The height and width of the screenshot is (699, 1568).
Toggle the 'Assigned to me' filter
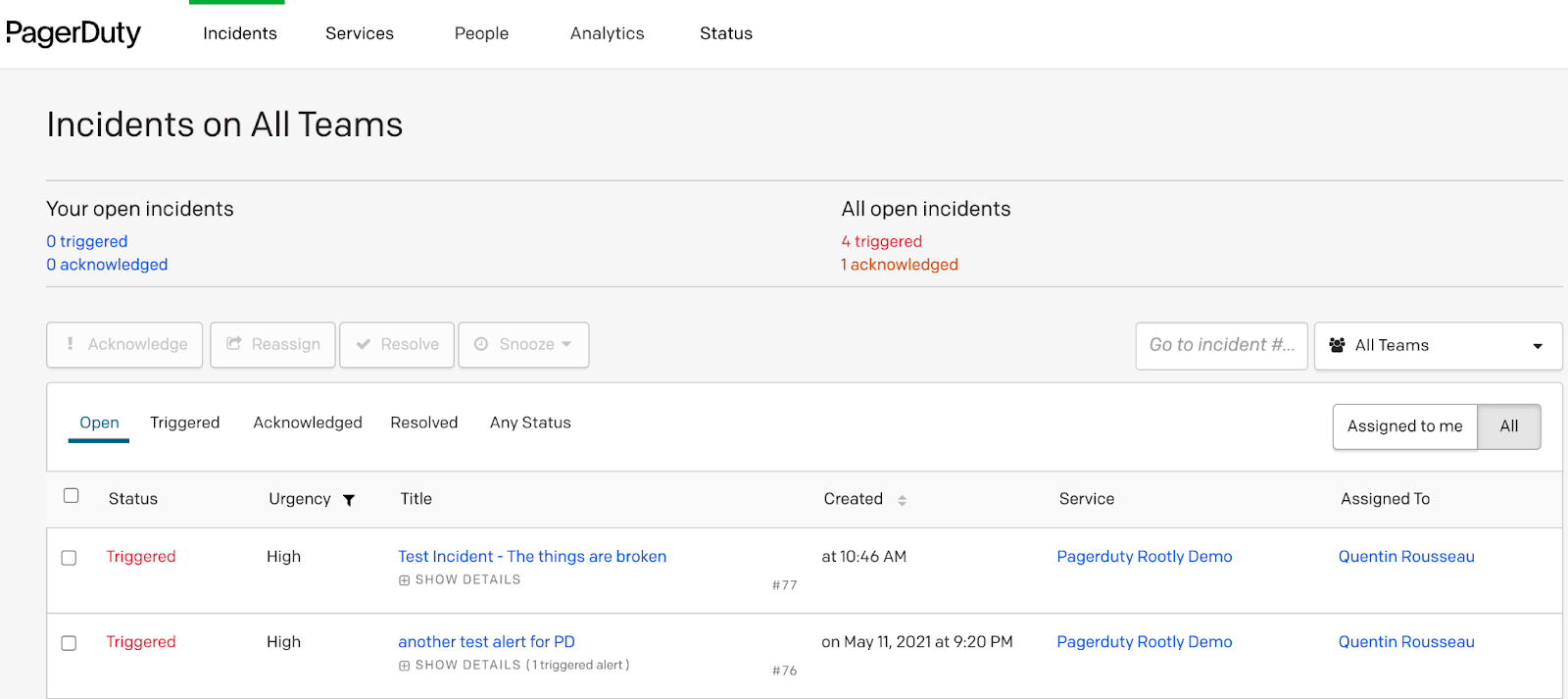pos(1404,426)
